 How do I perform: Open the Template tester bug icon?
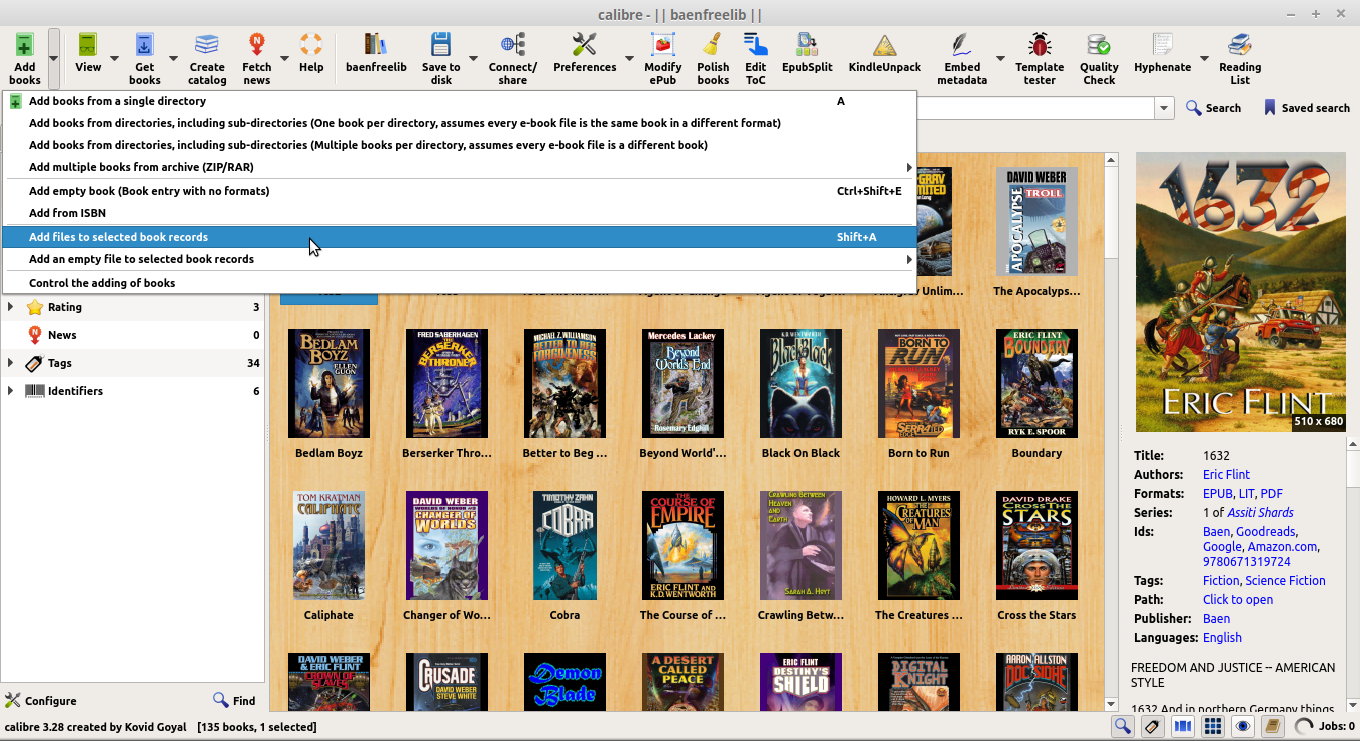click(1040, 46)
